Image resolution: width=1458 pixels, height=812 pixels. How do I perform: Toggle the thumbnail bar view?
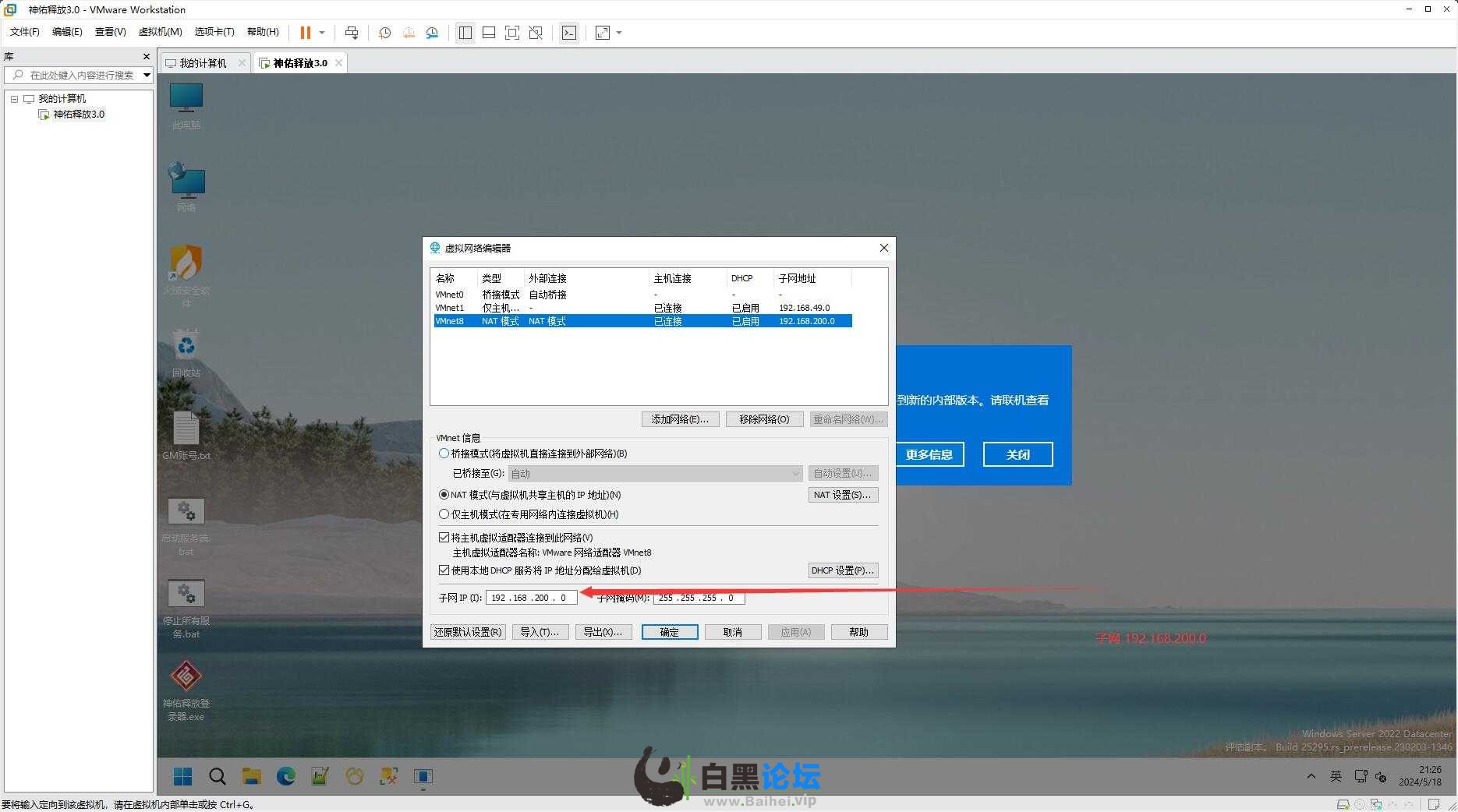(489, 33)
